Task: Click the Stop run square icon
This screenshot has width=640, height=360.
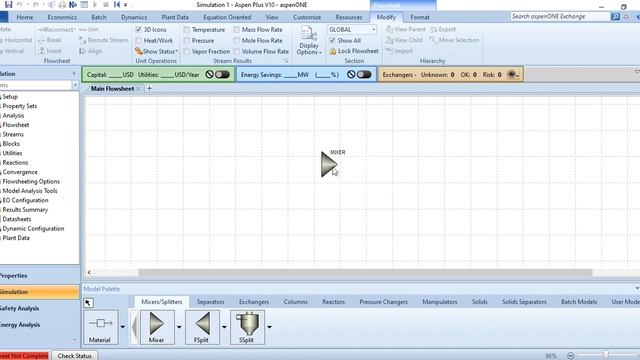Action: click(106, 5)
